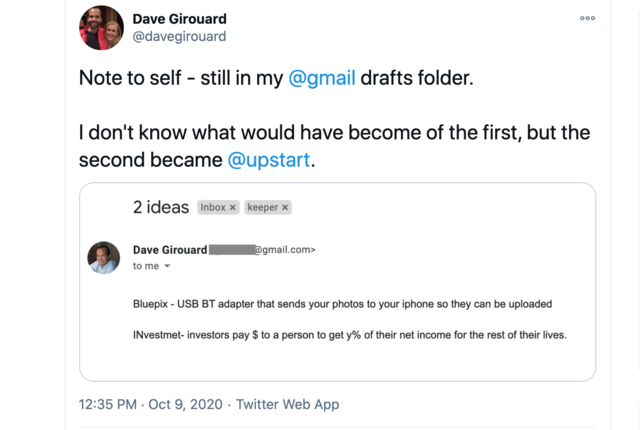Image resolution: width=640 pixels, height=430 pixels.
Task: Remove the keeper label with its x
Action: (285, 208)
